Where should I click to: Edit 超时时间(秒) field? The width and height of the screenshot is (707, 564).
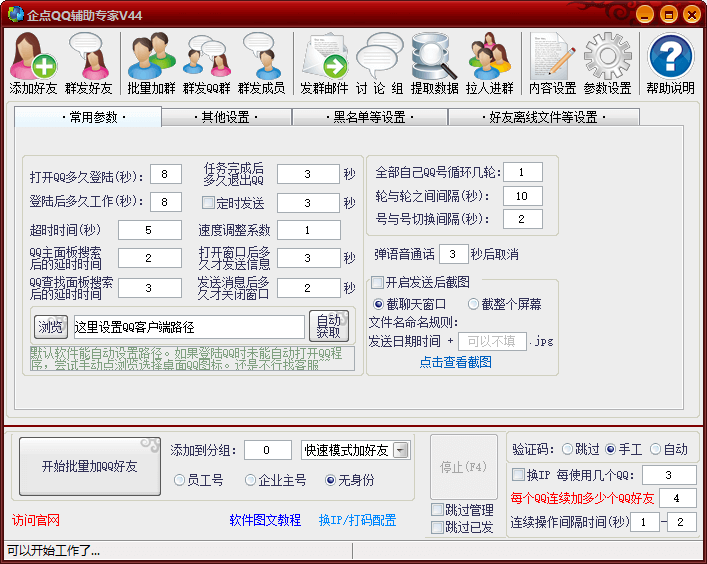(x=150, y=230)
